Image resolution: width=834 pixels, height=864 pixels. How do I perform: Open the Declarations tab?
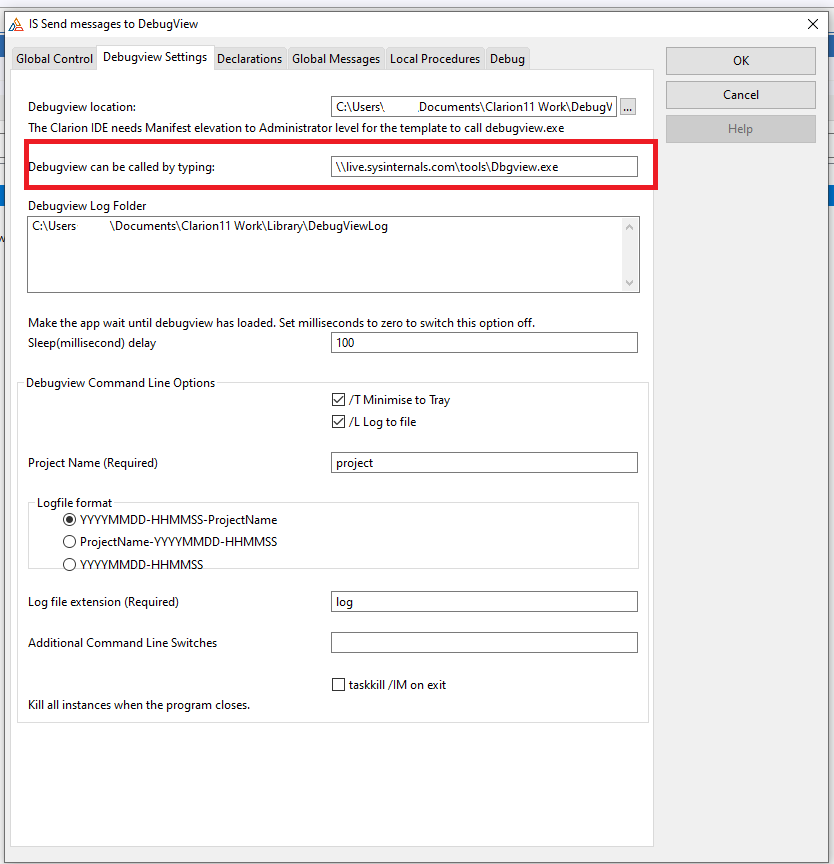coord(249,59)
